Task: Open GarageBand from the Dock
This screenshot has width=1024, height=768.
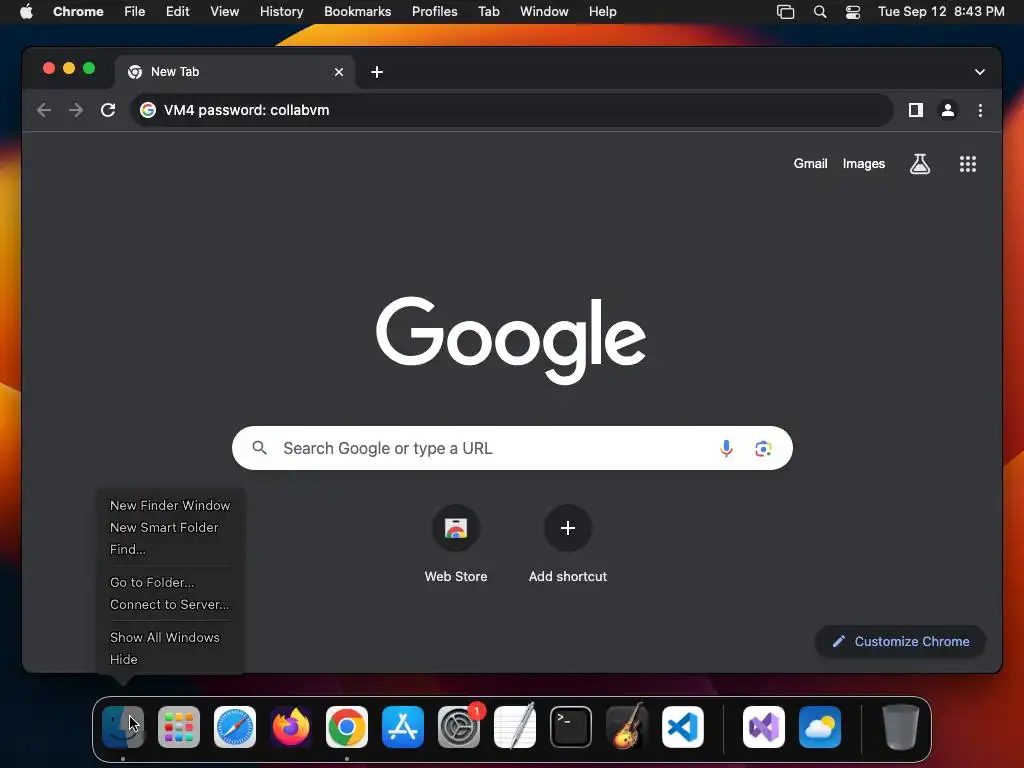Action: click(627, 727)
